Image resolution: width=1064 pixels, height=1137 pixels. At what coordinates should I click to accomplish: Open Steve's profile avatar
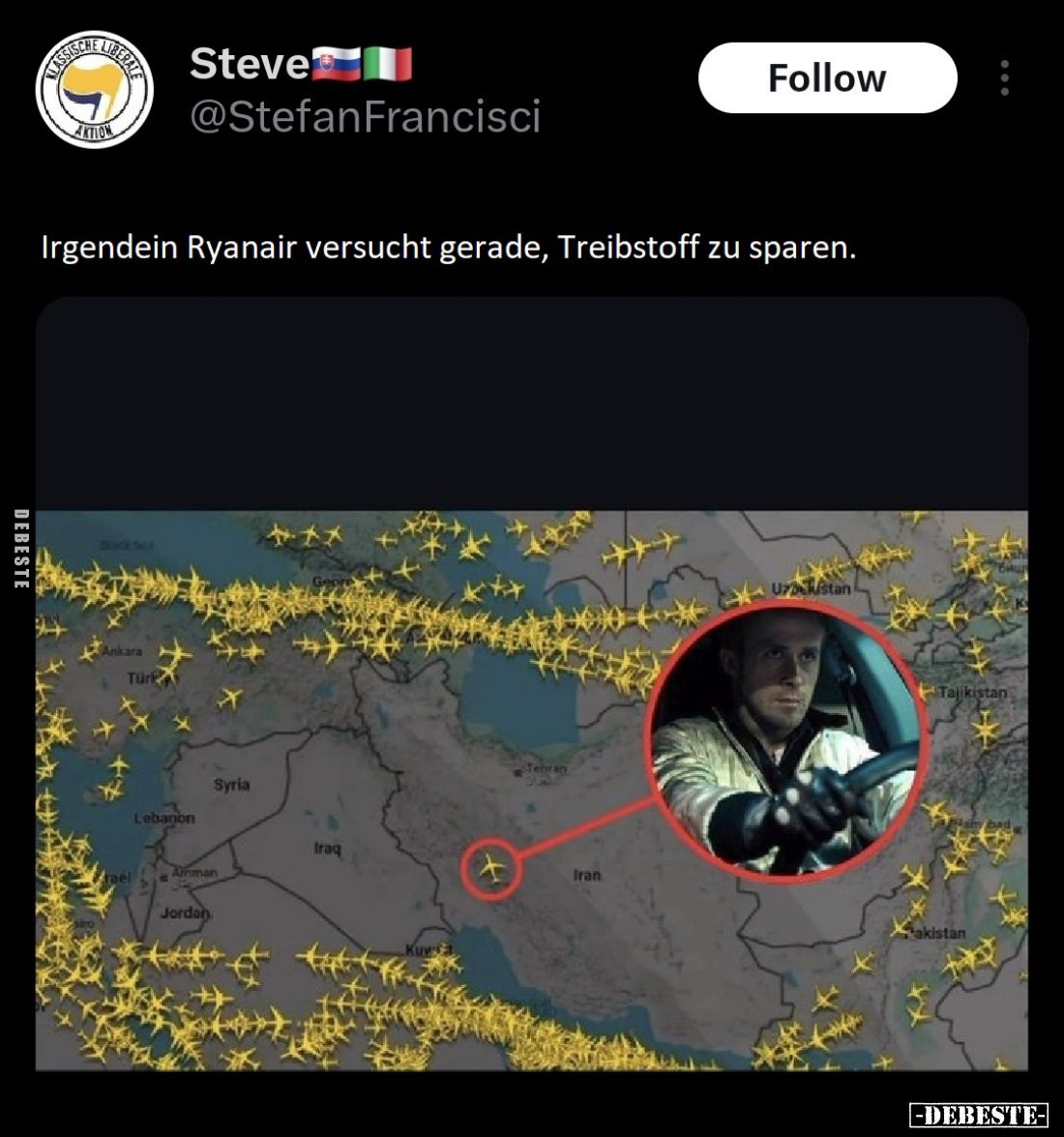(x=94, y=89)
